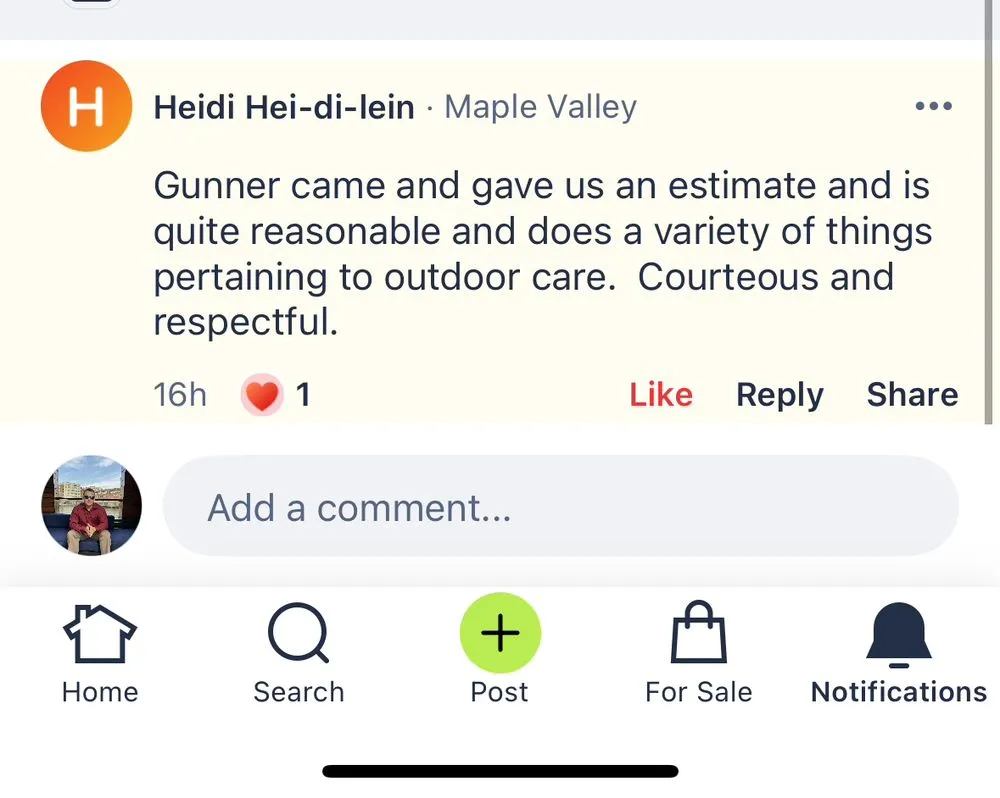1000x798 pixels.
Task: Select the Maple Valley neighborhood link
Action: point(540,107)
